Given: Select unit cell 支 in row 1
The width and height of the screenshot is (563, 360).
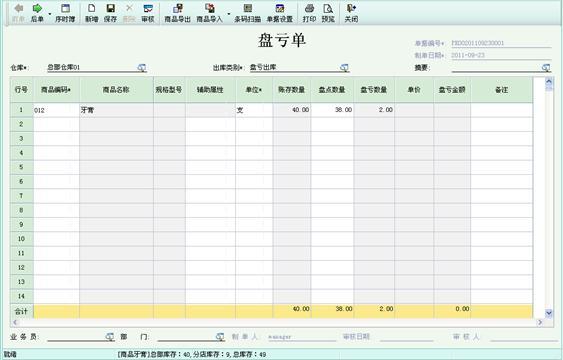Looking at the screenshot, I should pos(254,110).
